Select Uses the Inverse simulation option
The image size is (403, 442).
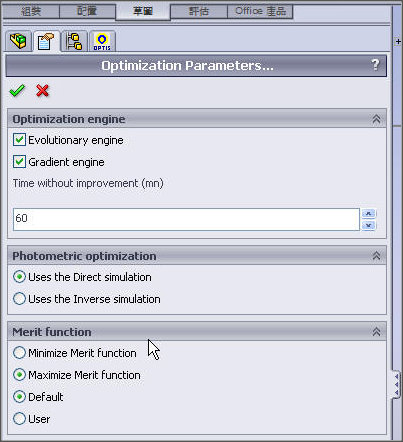[x=19, y=299]
